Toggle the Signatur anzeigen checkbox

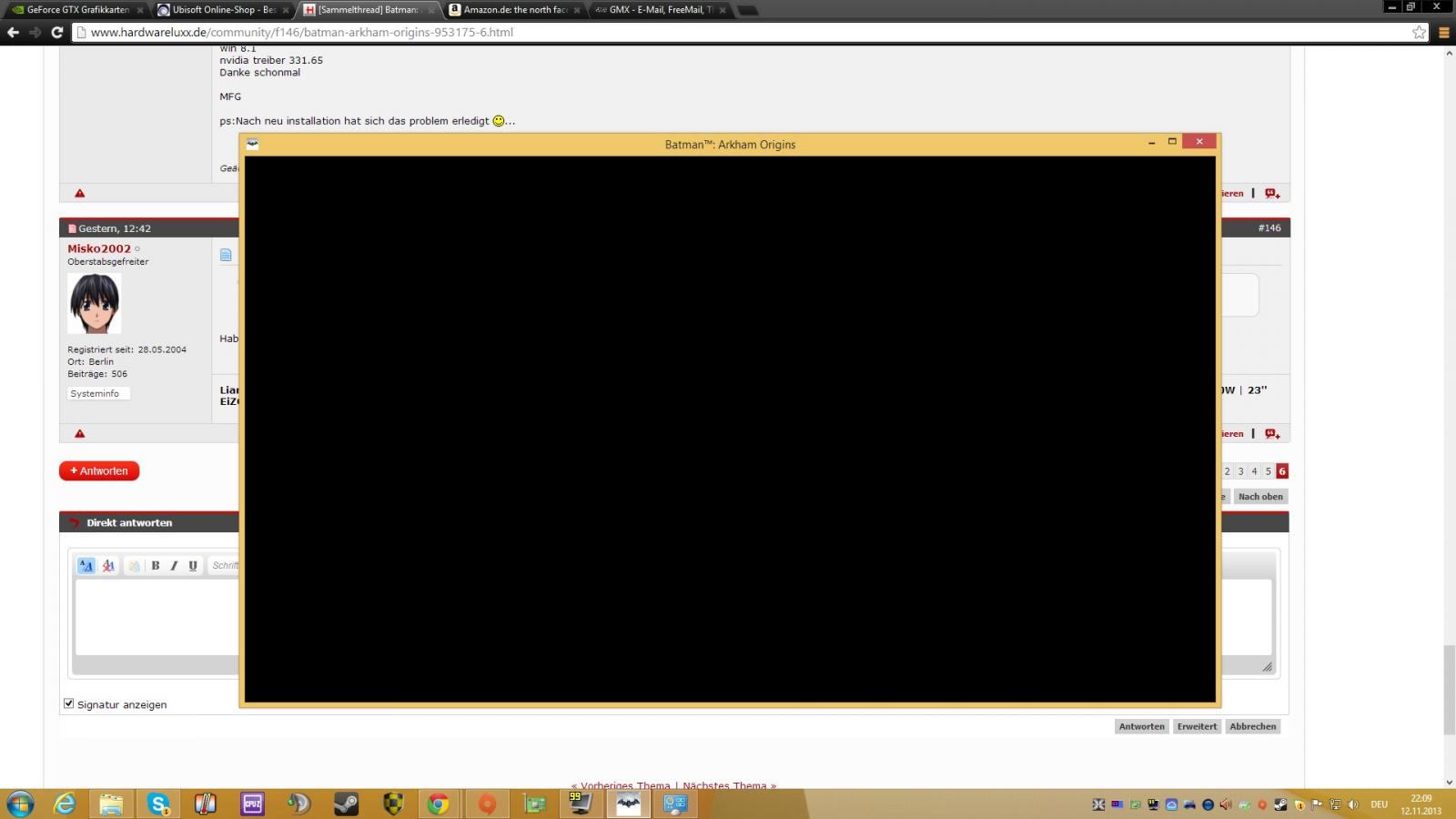point(68,703)
